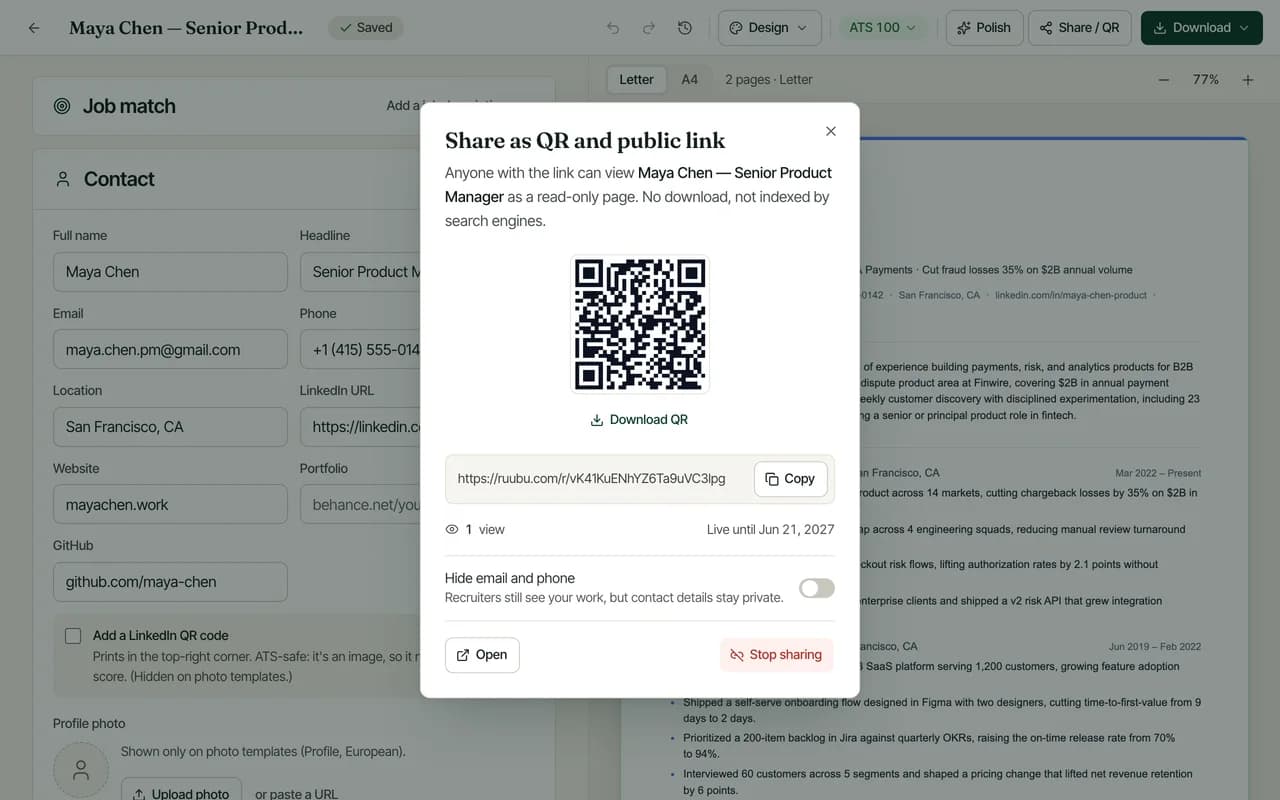The image size is (1280, 800).
Task: Click the Portfolio input field
Action: 360,505
